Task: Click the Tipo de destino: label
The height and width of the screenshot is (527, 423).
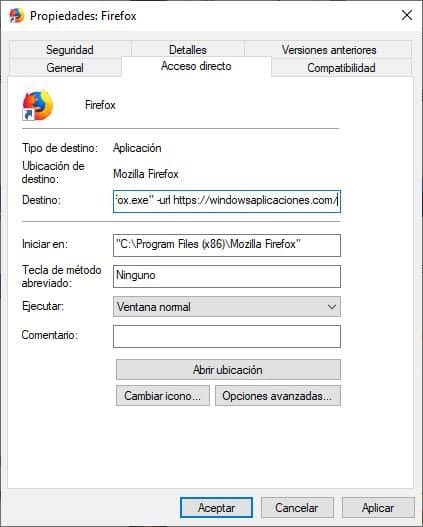Action: pyautogui.click(x=60, y=148)
